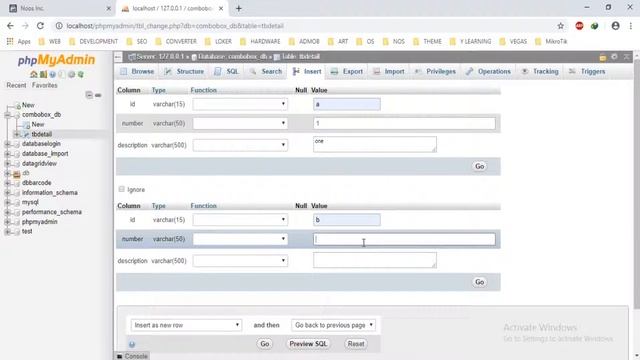Open the Favorites tables link
Viewport: 640px width, 360px height.
click(x=44, y=85)
